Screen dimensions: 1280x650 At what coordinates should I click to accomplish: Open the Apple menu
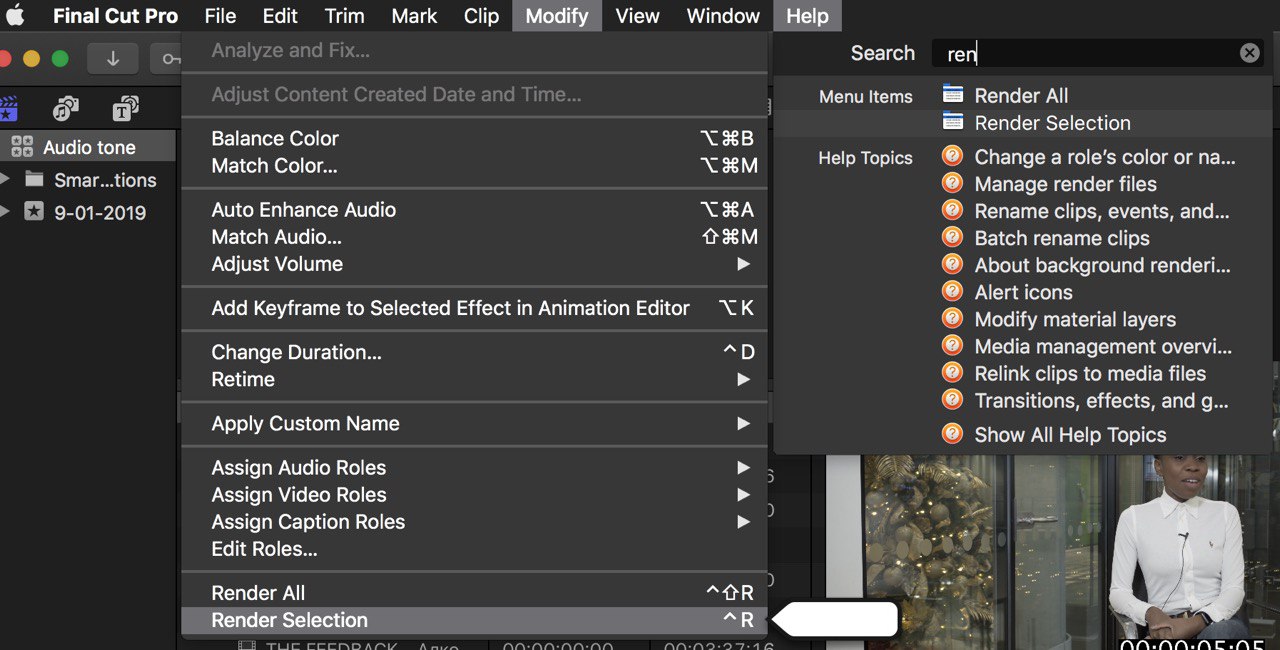[x=15, y=16]
